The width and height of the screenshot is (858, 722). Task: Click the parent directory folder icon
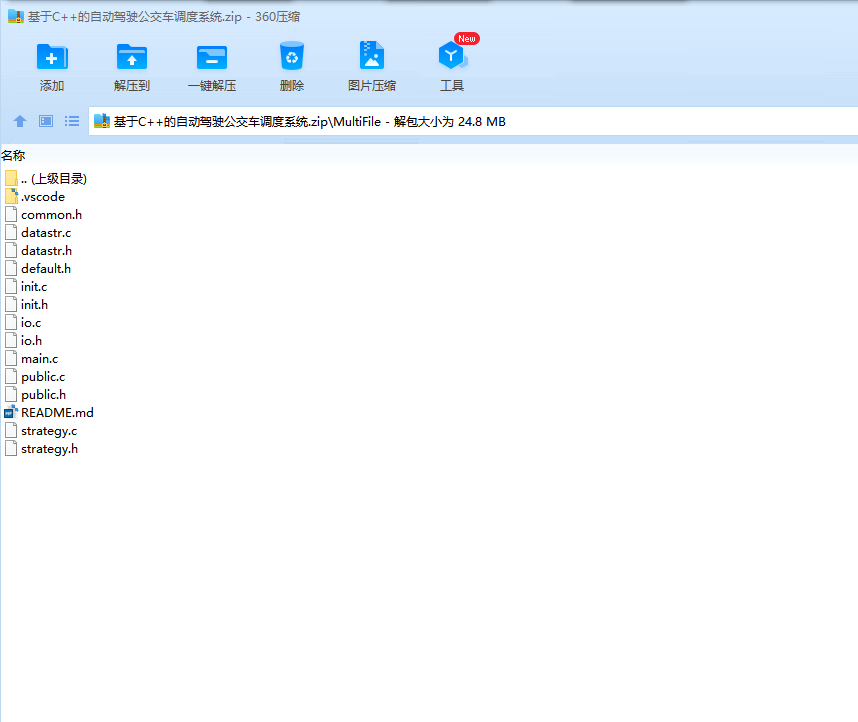click(11, 178)
